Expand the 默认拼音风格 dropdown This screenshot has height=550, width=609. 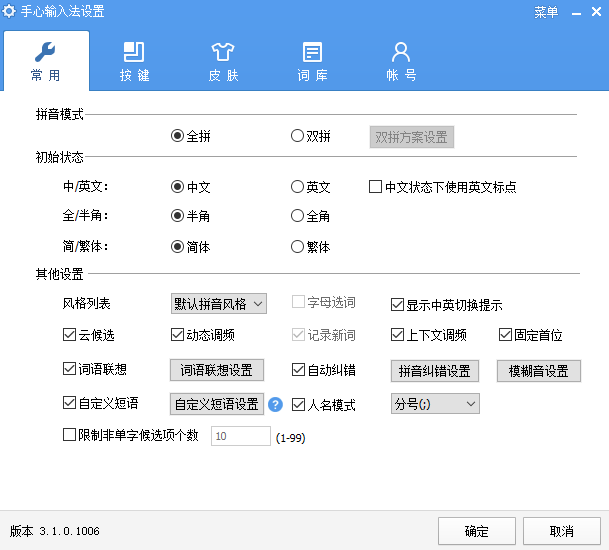tap(218, 303)
